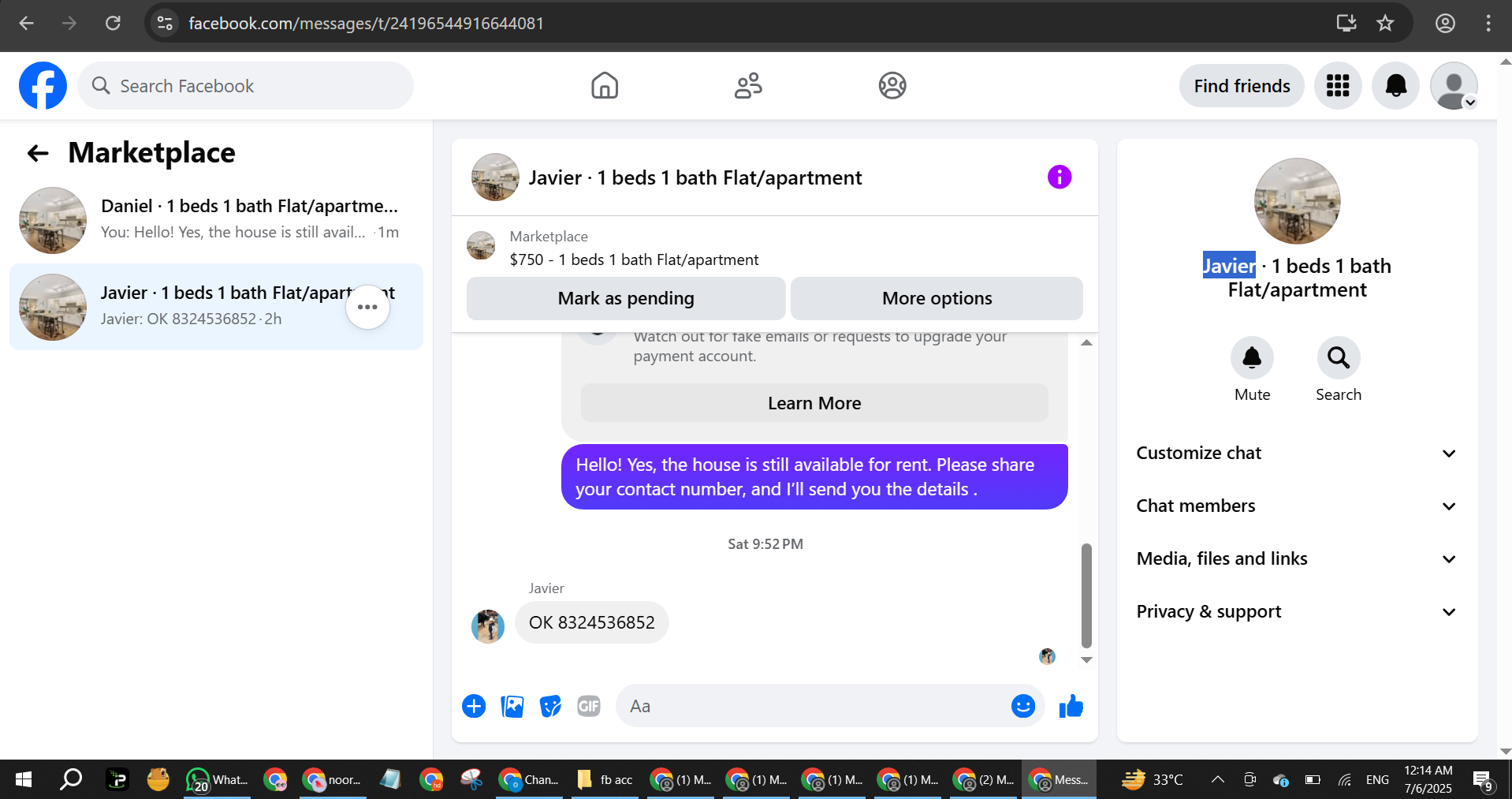The height and width of the screenshot is (799, 1512).
Task: Click the More options button
Action: [937, 298]
